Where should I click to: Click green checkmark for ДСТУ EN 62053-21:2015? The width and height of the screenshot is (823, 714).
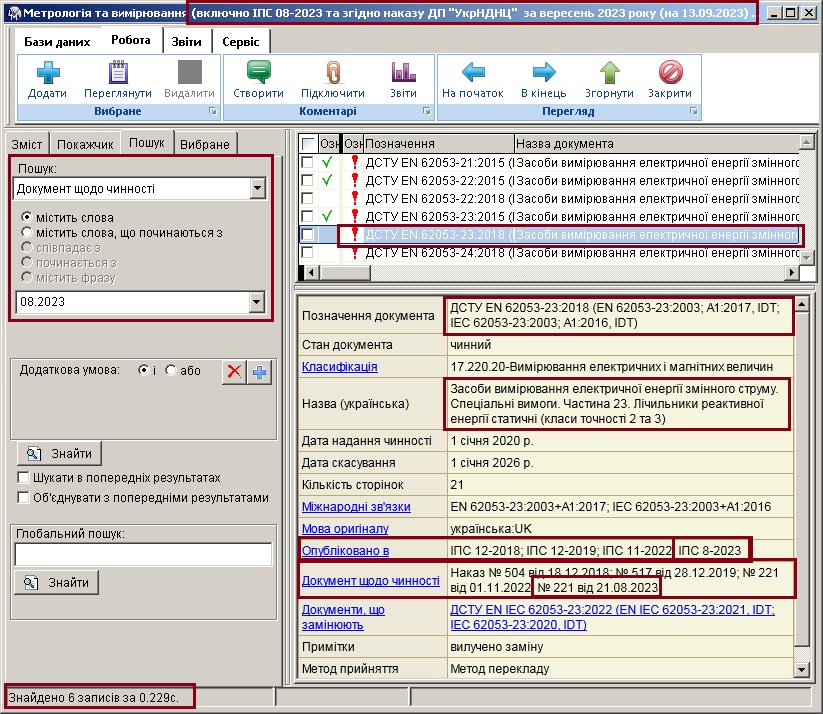(327, 162)
